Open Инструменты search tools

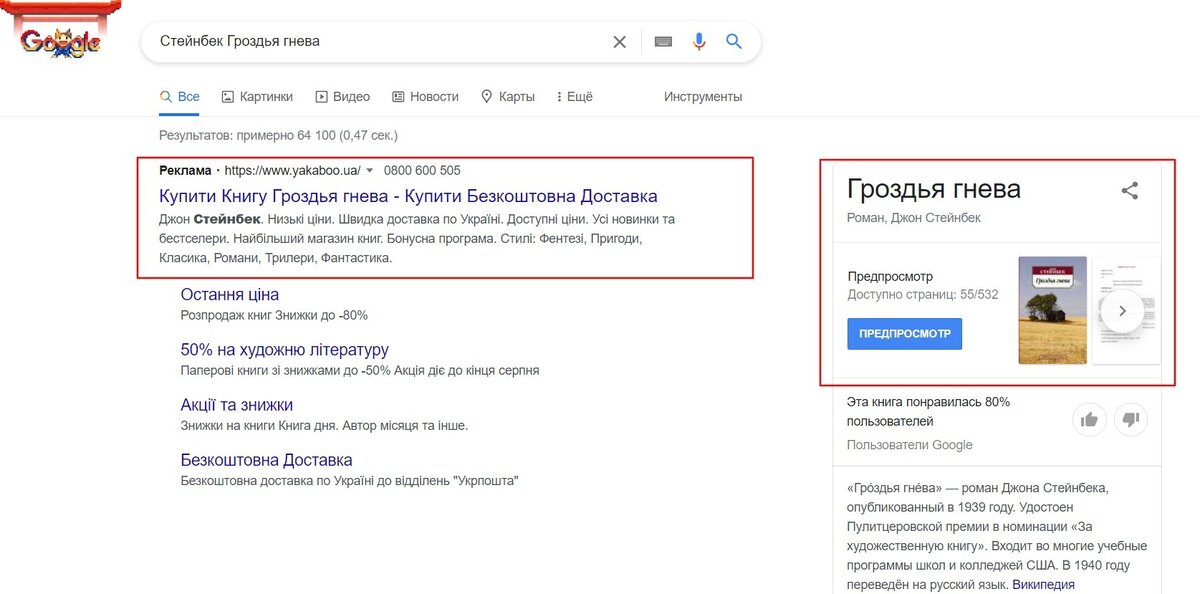[703, 97]
